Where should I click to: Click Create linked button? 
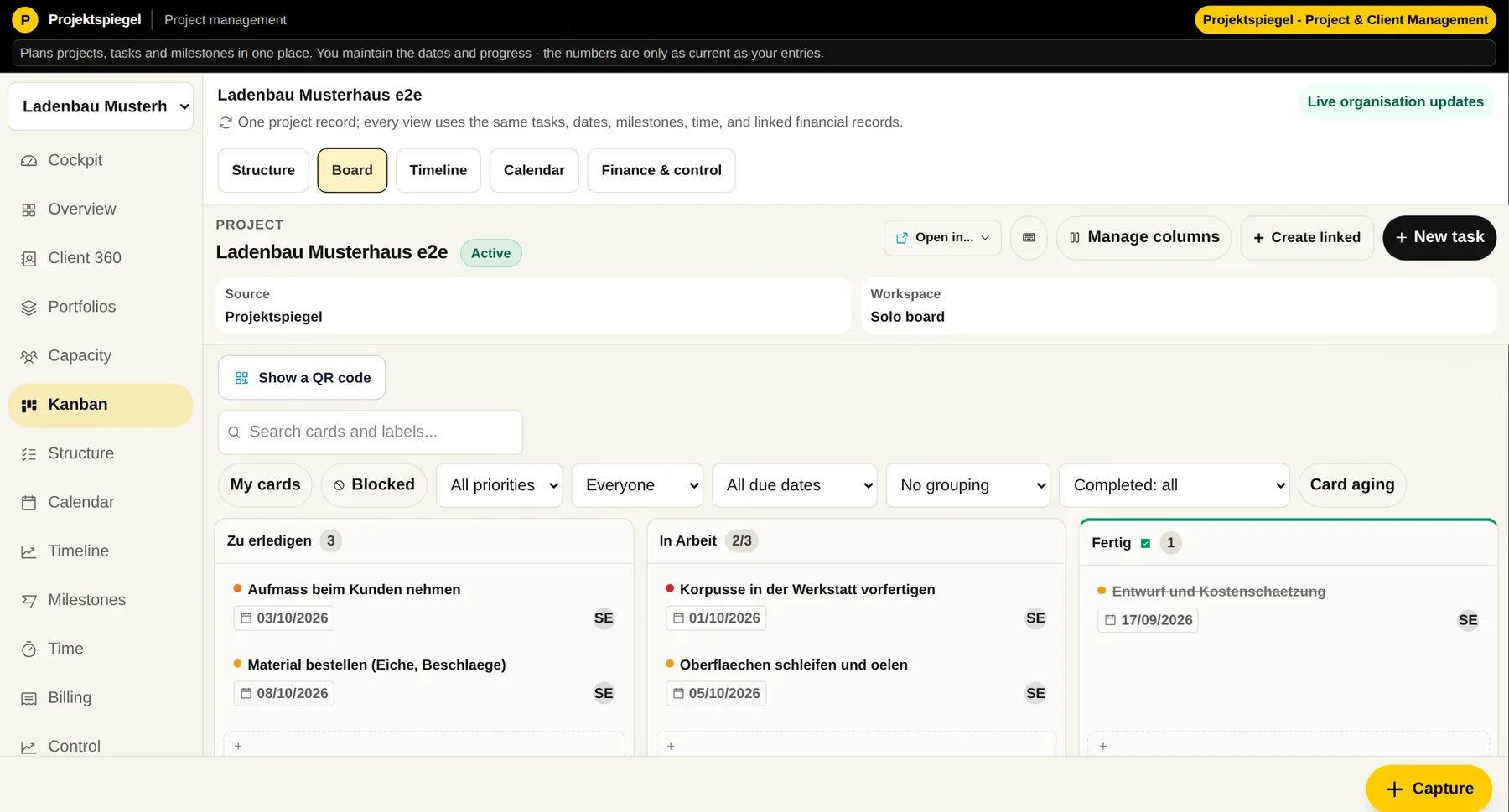[1307, 238]
